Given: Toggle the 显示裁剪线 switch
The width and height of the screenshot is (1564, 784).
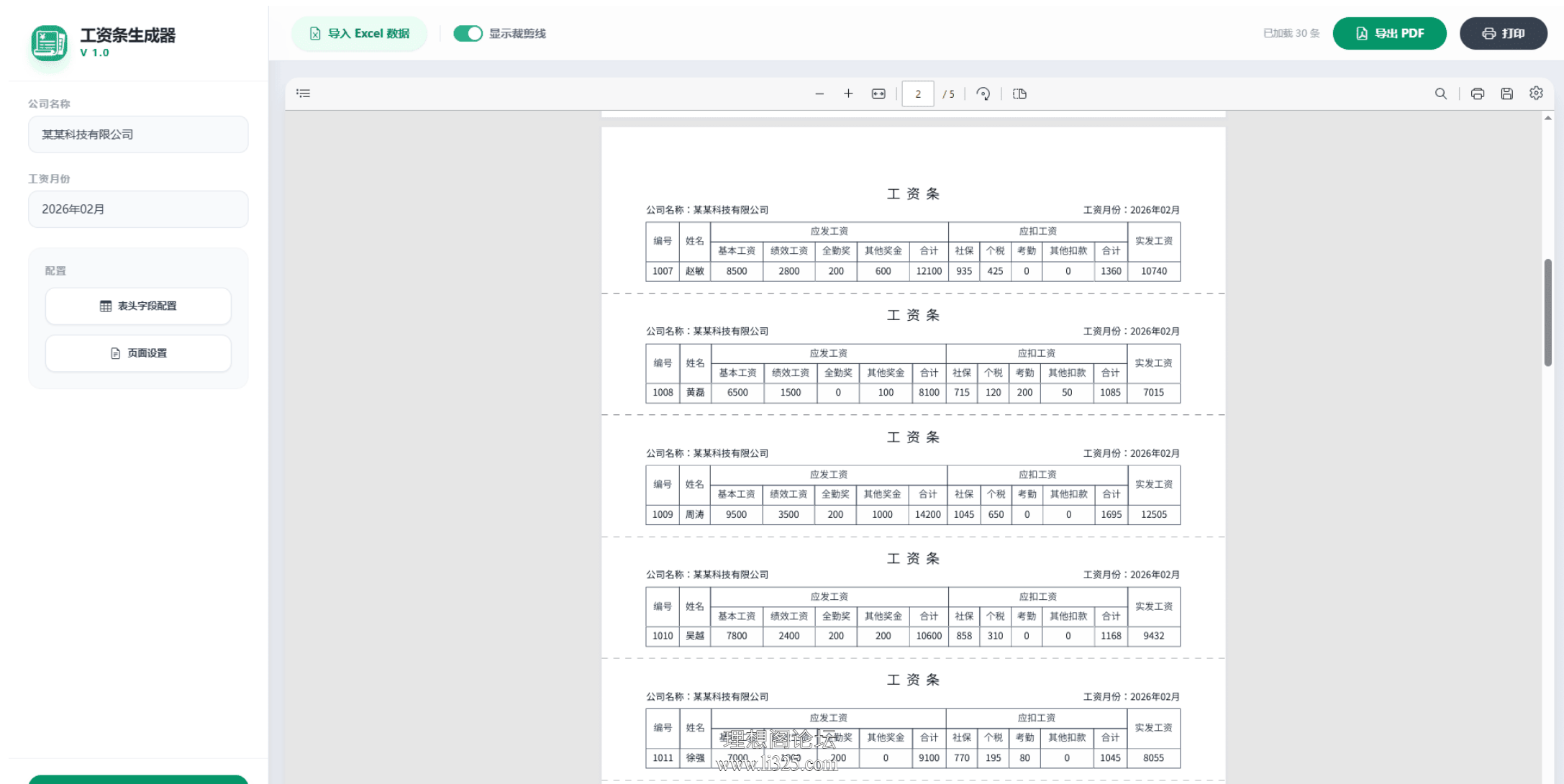Looking at the screenshot, I should click(x=468, y=34).
